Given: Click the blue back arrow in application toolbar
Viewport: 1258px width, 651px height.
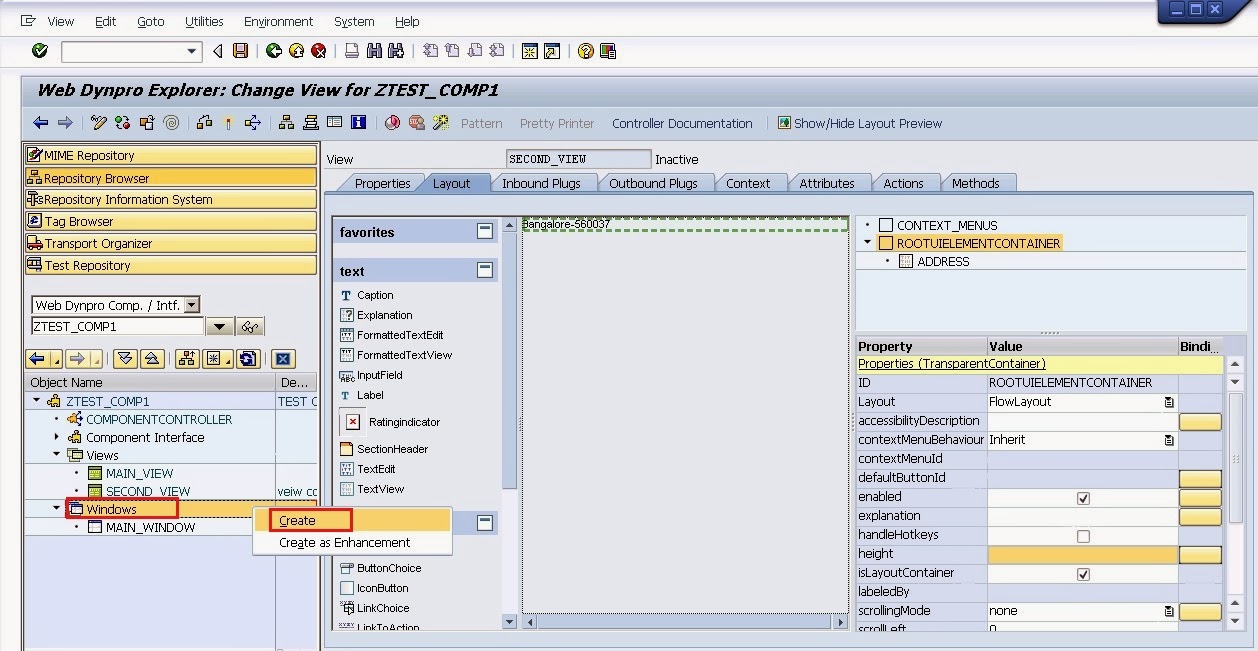Looking at the screenshot, I should coord(41,123).
